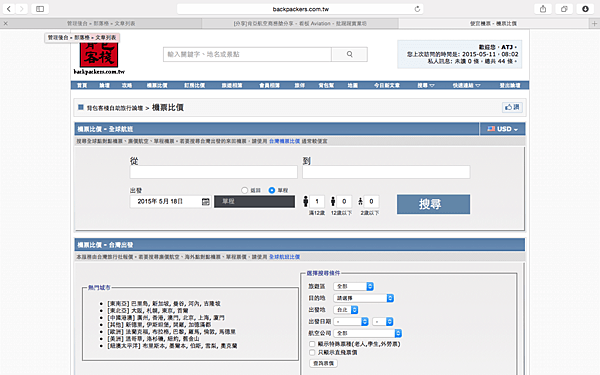Viewport: 600px width, 375px height.
Task: Open the calendar icon date picker
Action: [x=205, y=202]
